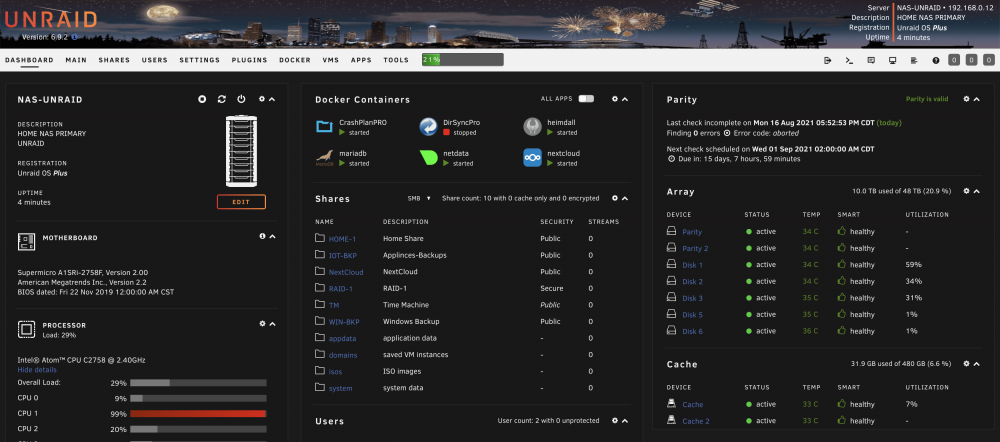The height and width of the screenshot is (442, 1000).
Task: Open NAS-UNRAID panel gear settings
Action: coord(261,99)
